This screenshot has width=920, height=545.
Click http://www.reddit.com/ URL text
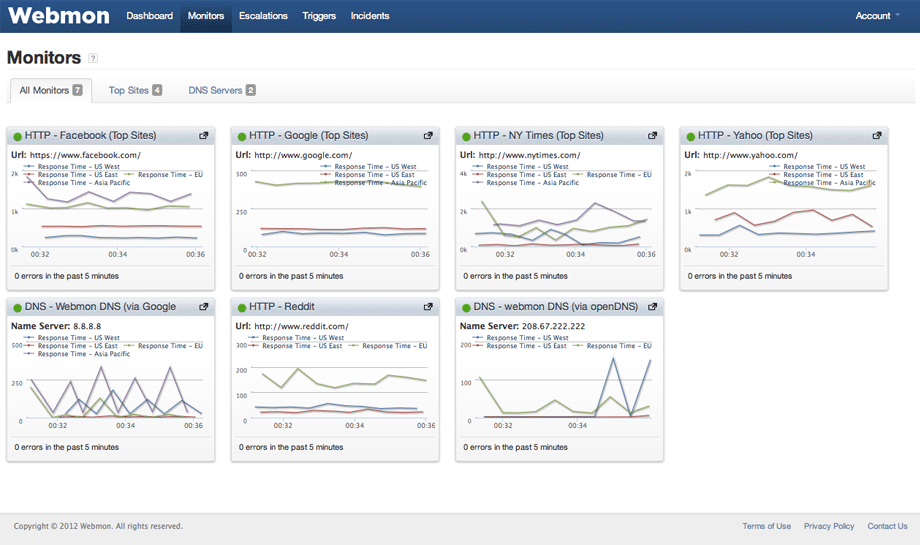point(301,327)
